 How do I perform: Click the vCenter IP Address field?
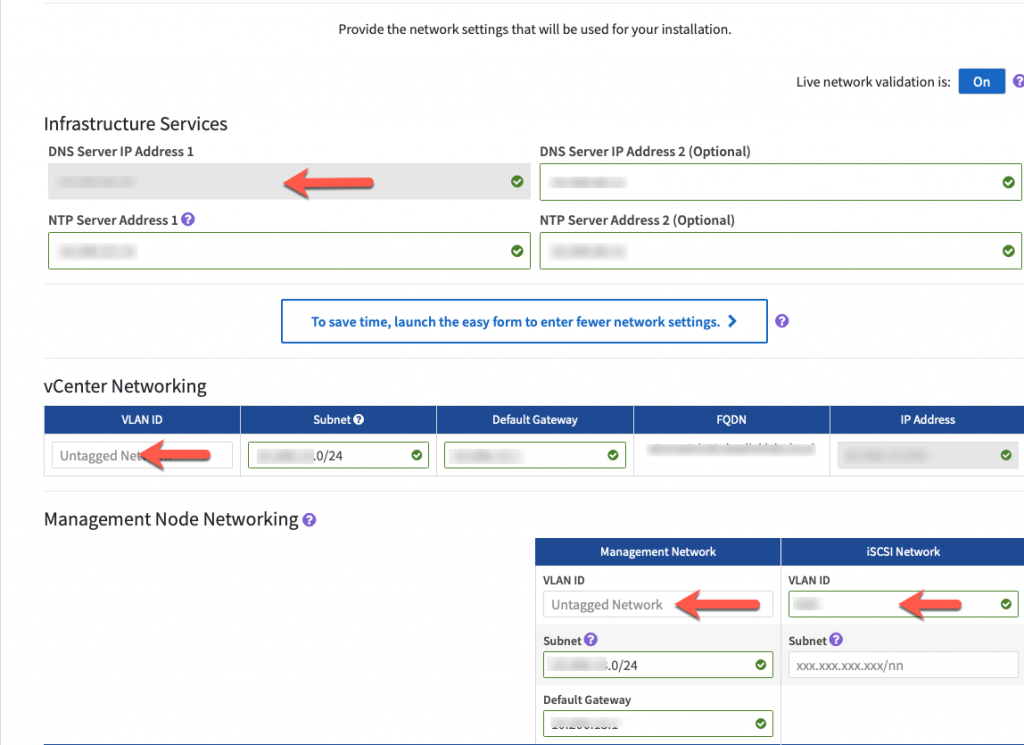click(x=928, y=455)
